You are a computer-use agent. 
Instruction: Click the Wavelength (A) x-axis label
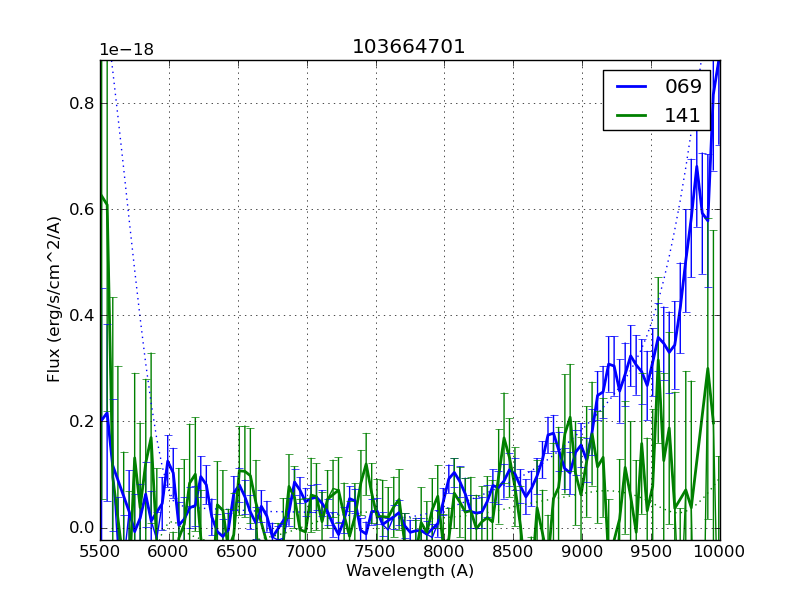(x=410, y=571)
